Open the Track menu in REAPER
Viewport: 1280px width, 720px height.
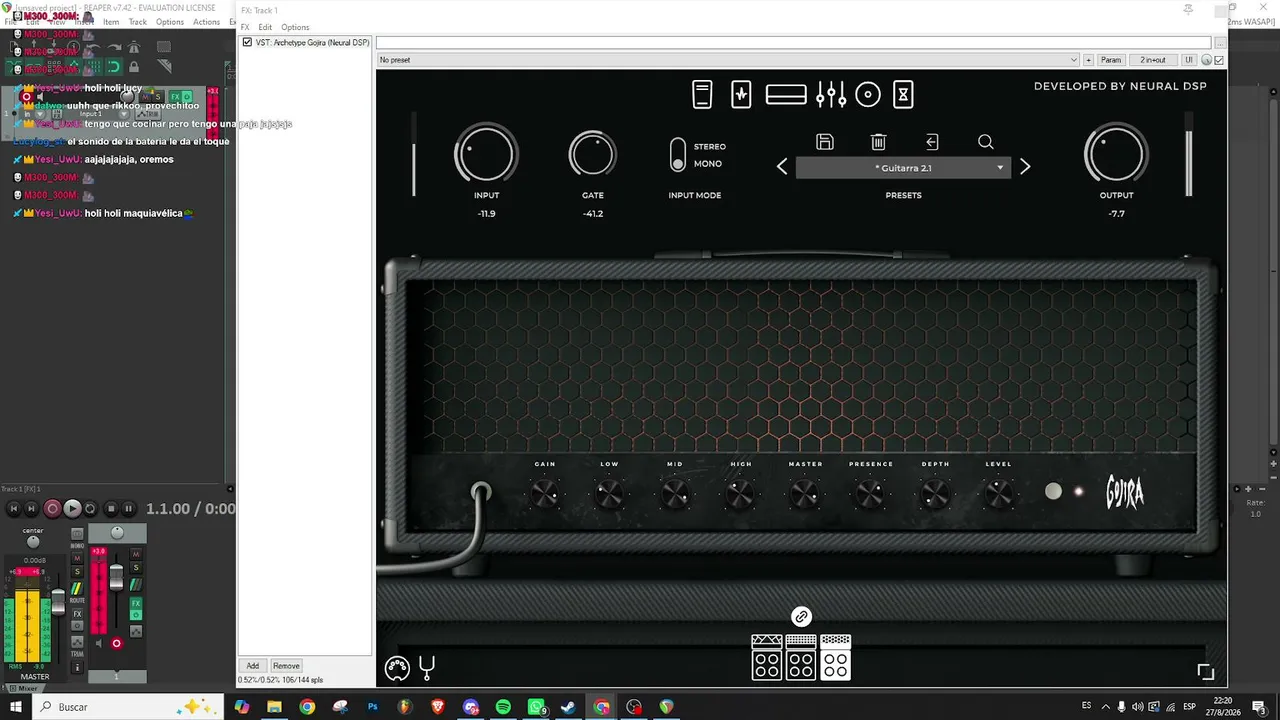point(138,22)
